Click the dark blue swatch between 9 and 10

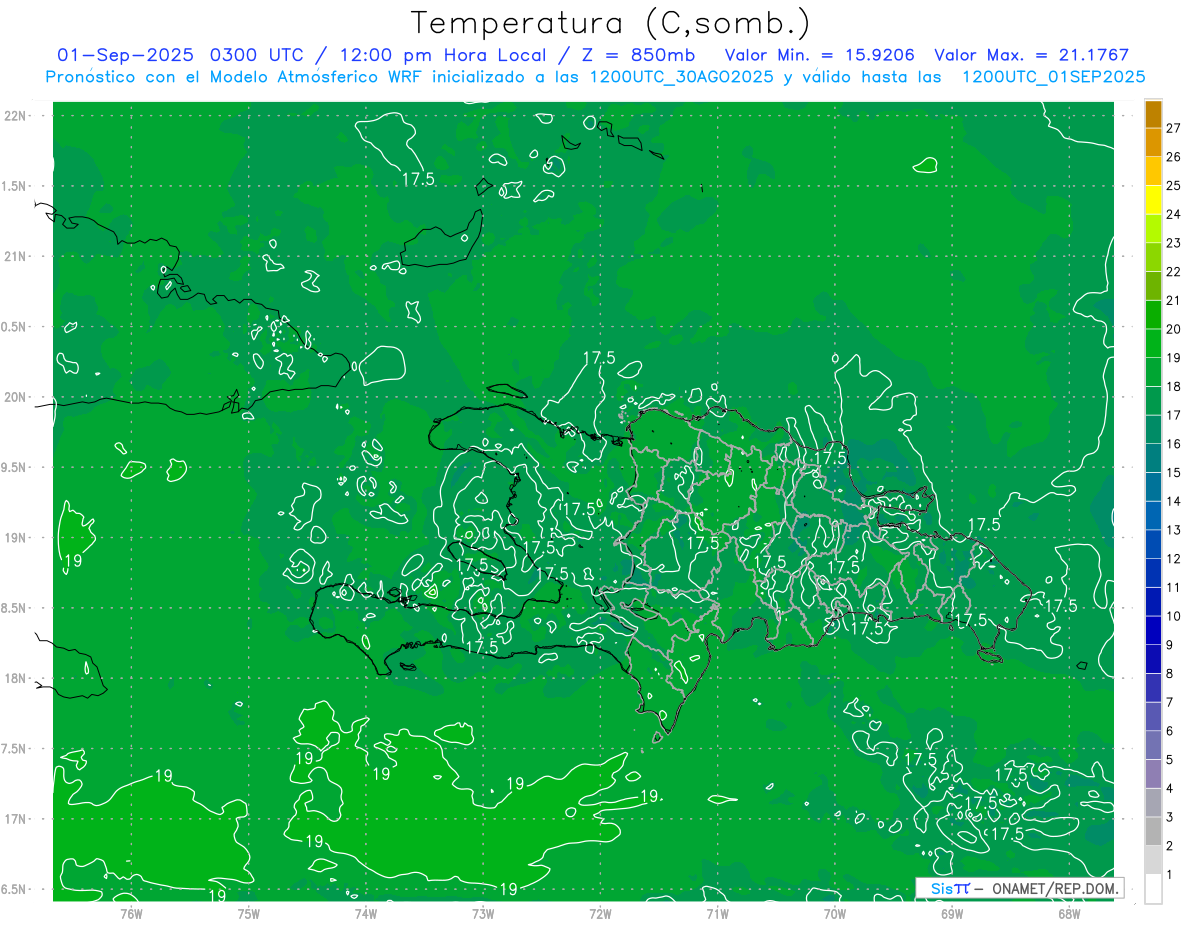(1153, 631)
